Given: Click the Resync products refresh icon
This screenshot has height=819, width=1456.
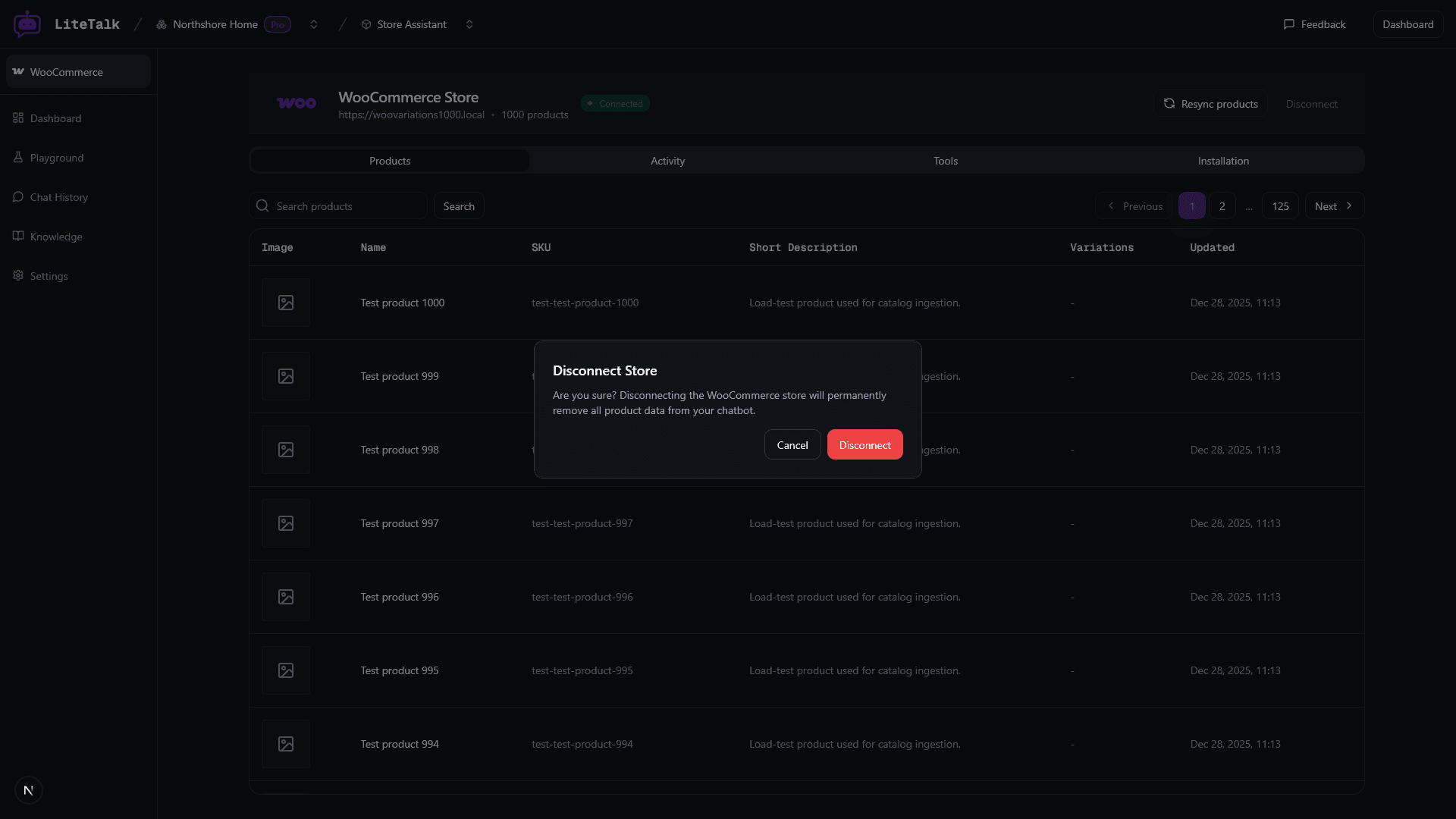Looking at the screenshot, I should click(1169, 103).
